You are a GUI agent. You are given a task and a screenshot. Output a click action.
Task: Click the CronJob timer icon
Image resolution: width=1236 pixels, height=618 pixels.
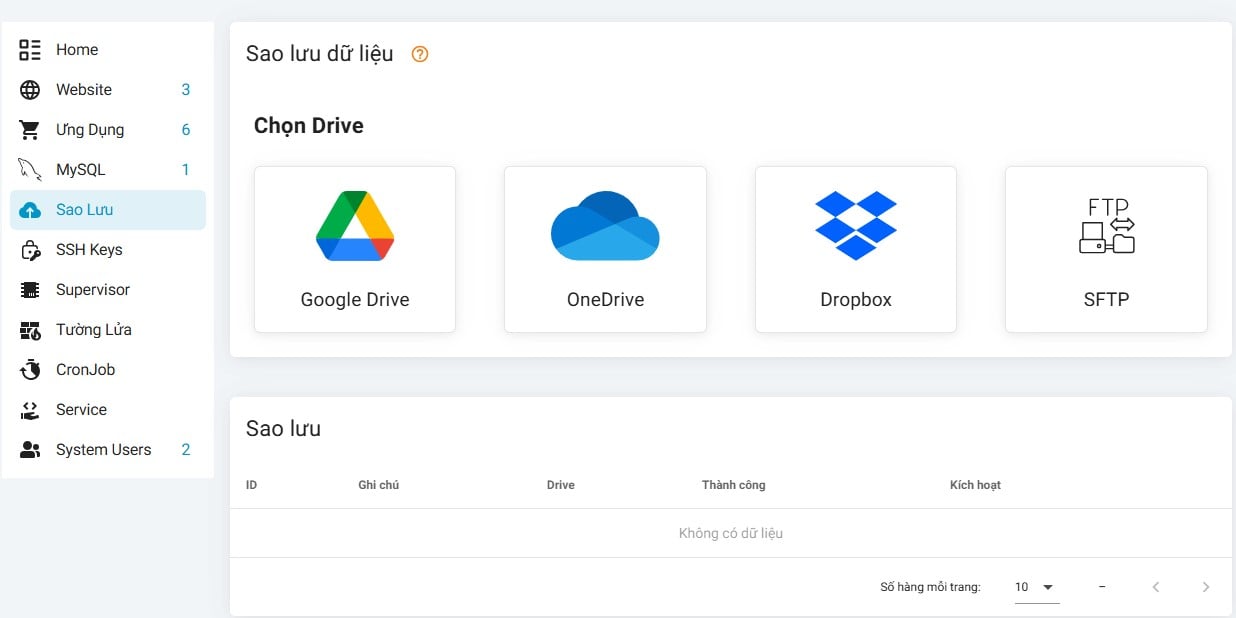coord(30,370)
